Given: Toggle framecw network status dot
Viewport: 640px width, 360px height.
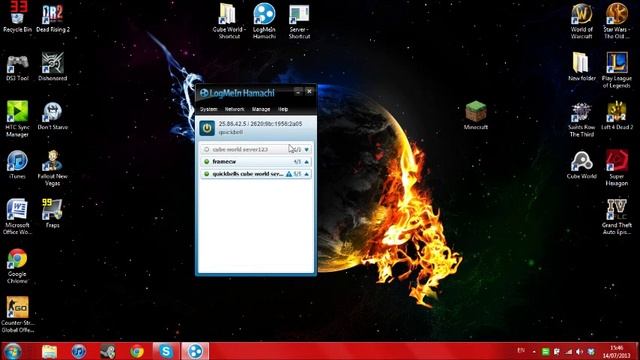Looking at the screenshot, I should click(x=207, y=162).
